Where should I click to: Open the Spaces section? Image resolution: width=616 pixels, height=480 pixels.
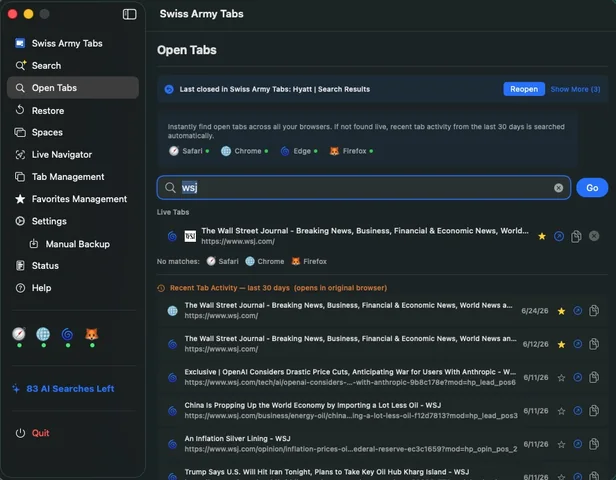[38, 132]
